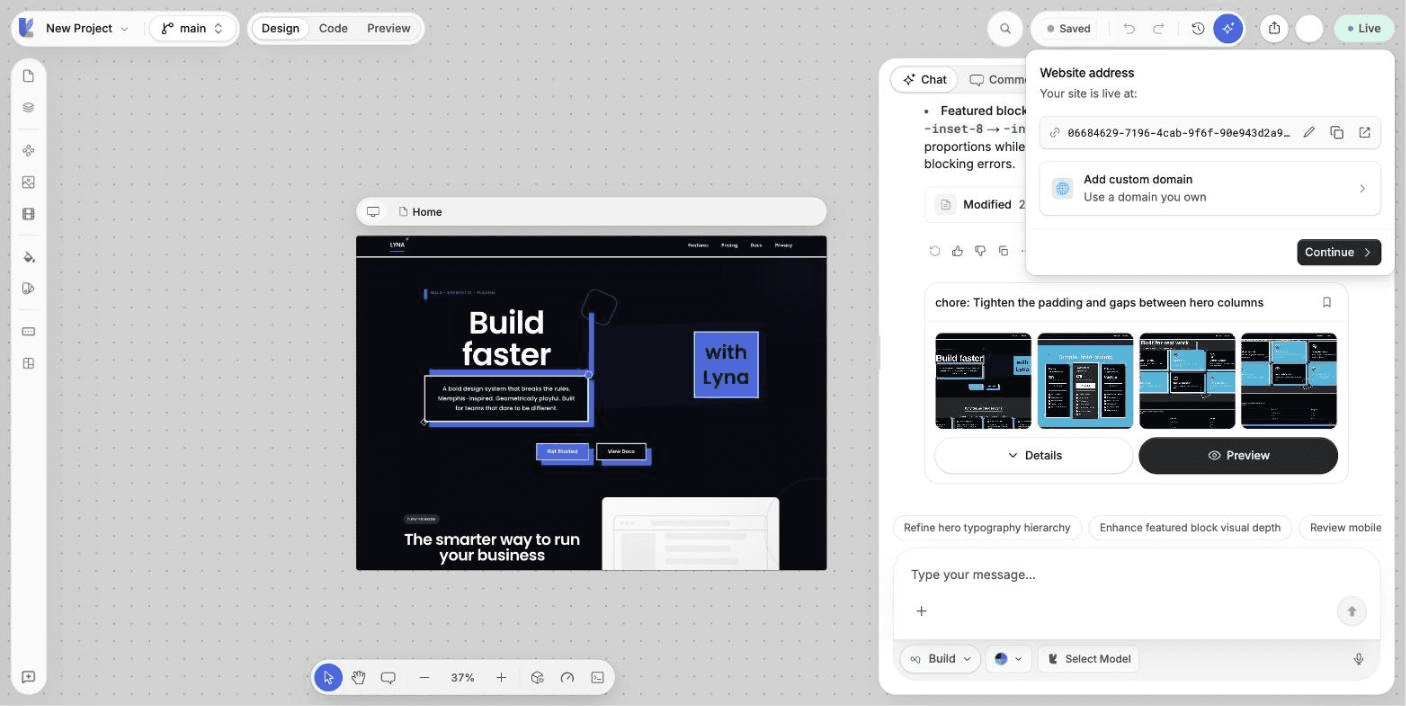Viewport: 1406px width, 706px height.
Task: Bookmark the hero columns chore card
Action: coord(1327,302)
